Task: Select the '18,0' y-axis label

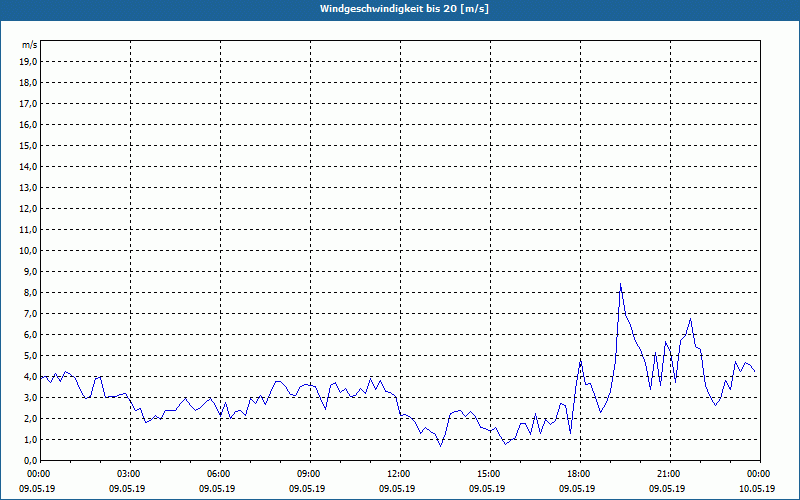Action: click(x=28, y=83)
